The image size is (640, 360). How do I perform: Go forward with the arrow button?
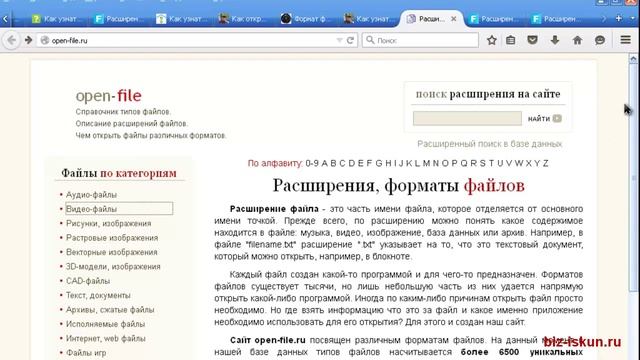[x=28, y=40]
